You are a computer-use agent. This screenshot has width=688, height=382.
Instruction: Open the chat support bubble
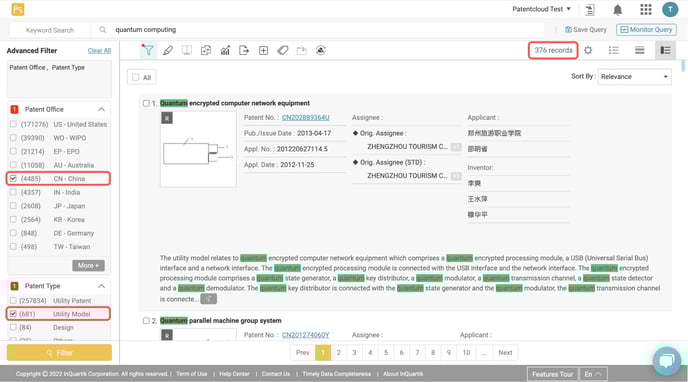click(666, 361)
